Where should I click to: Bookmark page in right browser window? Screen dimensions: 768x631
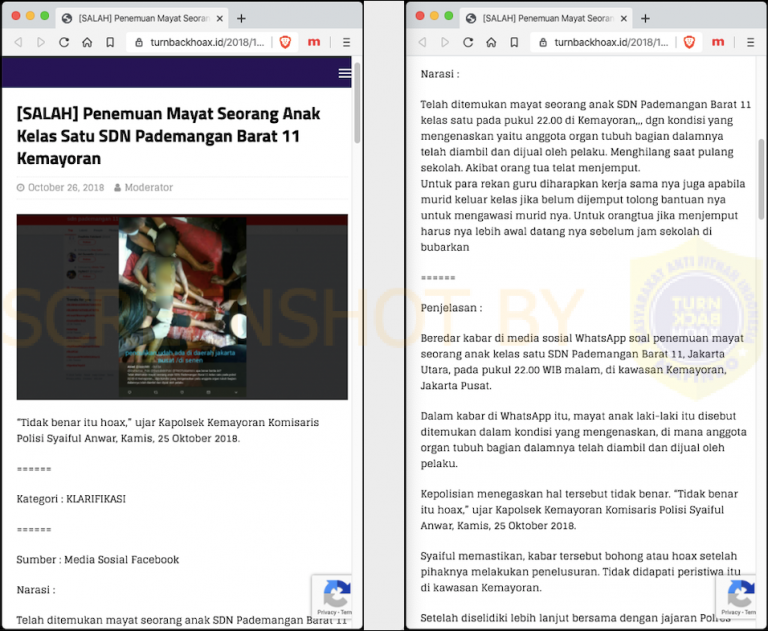(514, 43)
